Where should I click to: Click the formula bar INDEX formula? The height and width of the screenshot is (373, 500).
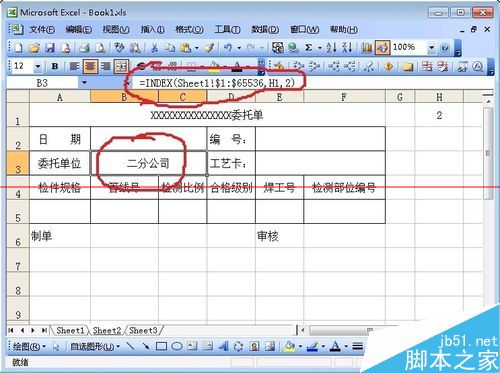[217, 83]
